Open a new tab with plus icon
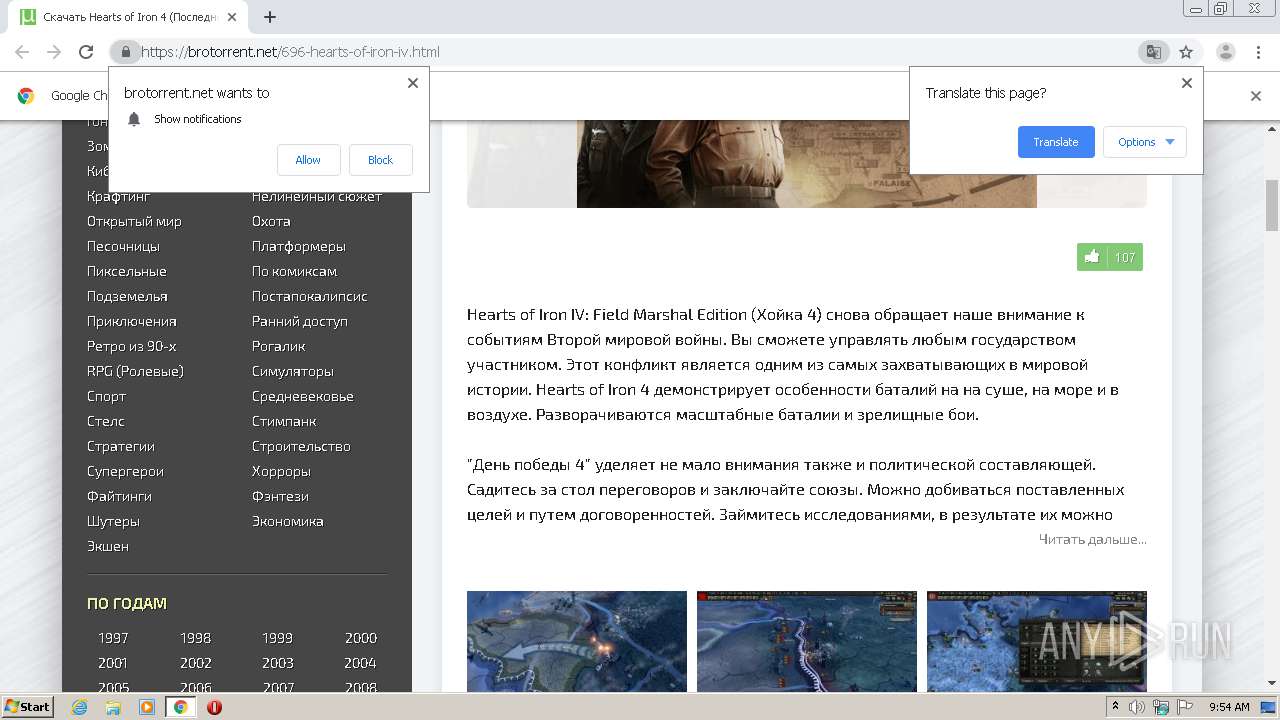This screenshot has width=1280, height=720. pyautogui.click(x=270, y=17)
